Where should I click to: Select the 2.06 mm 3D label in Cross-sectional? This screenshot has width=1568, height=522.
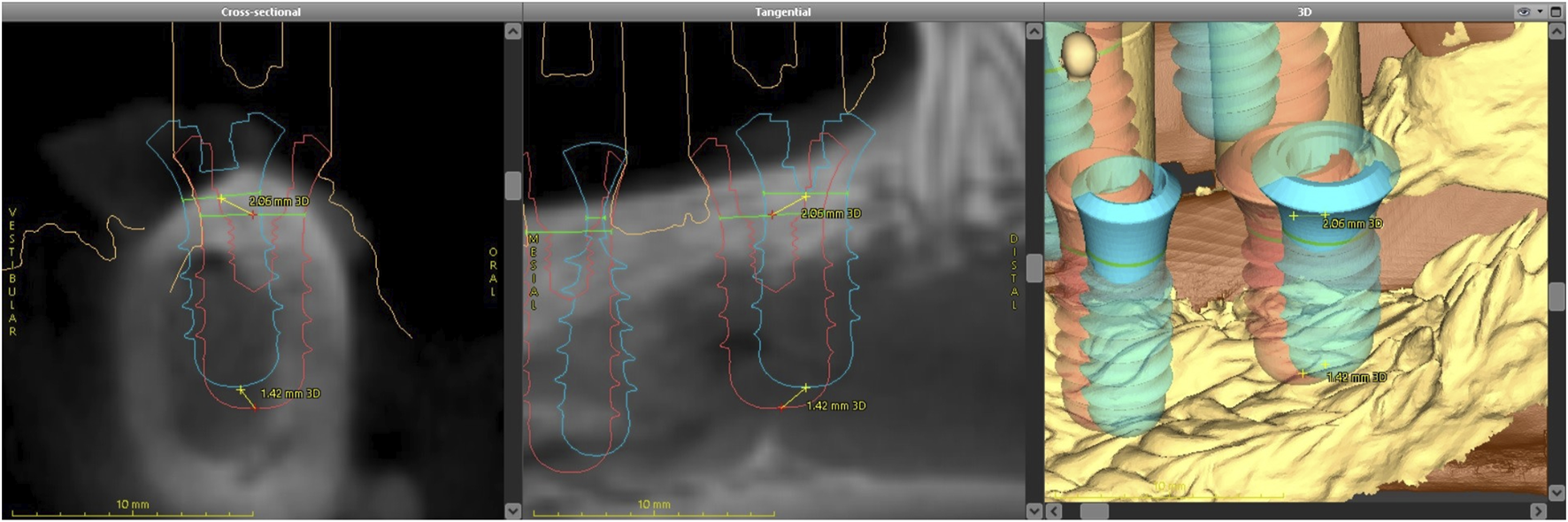coord(279,202)
